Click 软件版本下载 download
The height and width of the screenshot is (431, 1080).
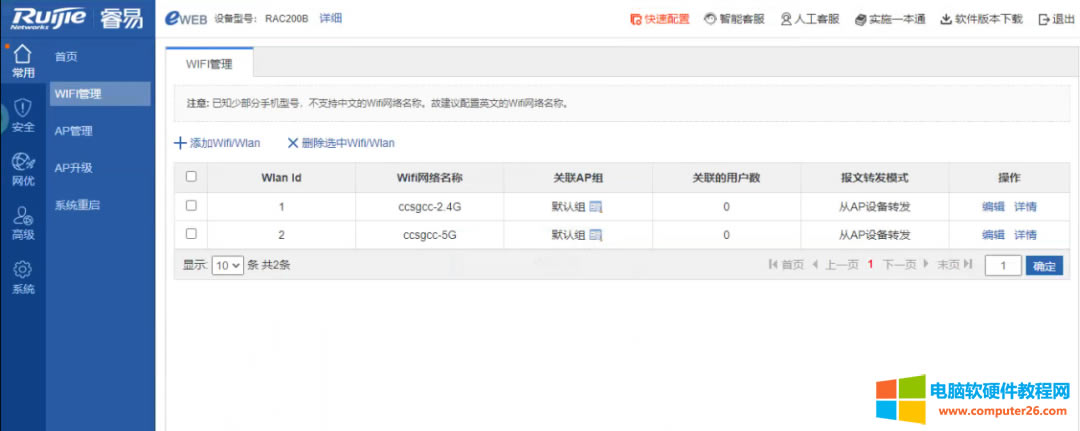point(982,19)
